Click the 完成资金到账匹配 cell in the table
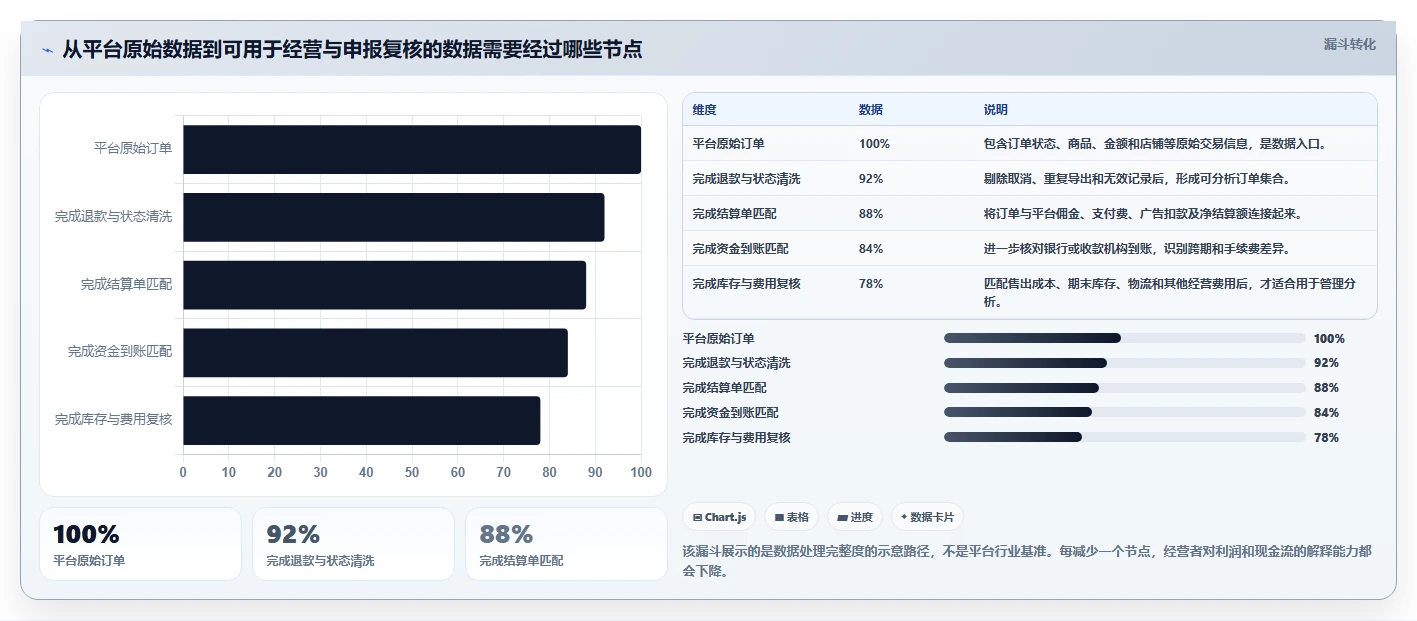The width and height of the screenshot is (1417, 621). [740, 249]
